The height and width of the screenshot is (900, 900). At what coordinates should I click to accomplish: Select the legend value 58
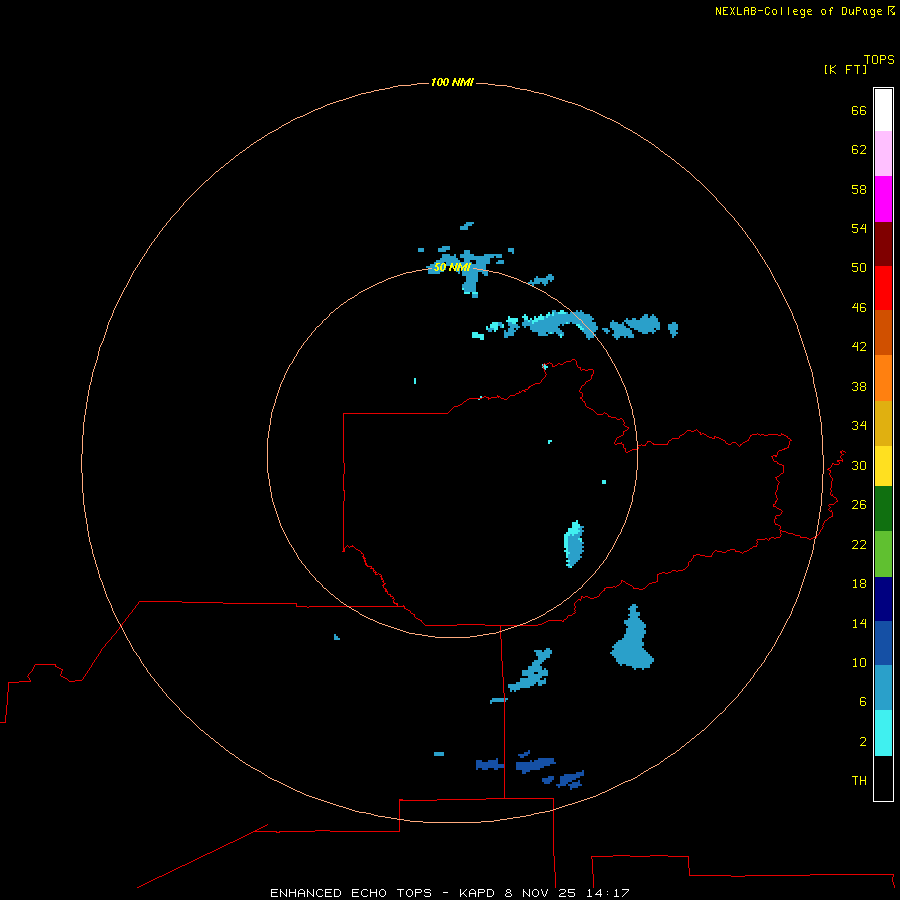pos(859,189)
